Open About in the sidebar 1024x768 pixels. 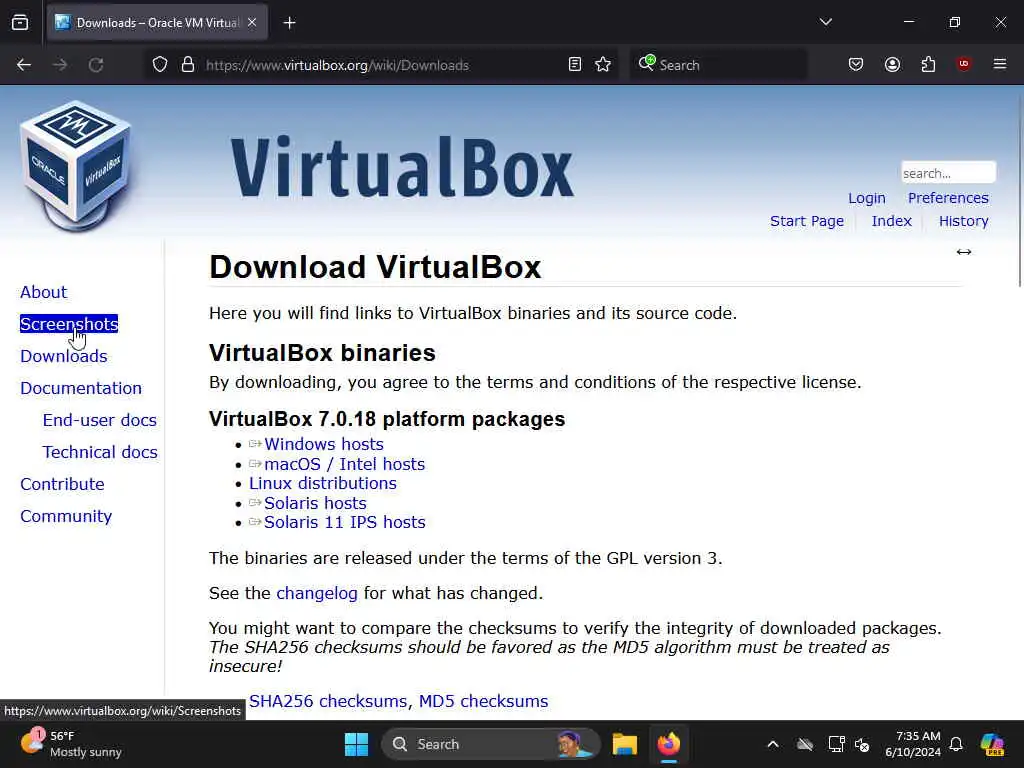click(43, 292)
